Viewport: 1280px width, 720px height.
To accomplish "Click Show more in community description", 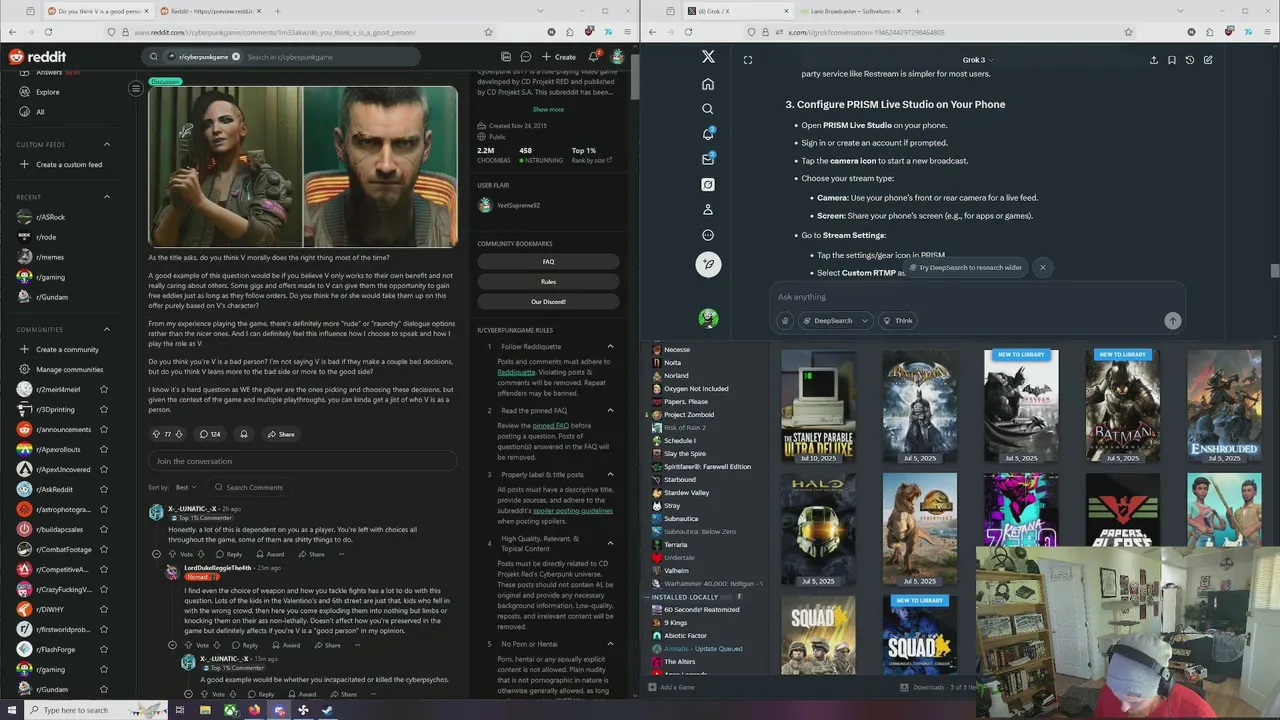I will click(548, 109).
